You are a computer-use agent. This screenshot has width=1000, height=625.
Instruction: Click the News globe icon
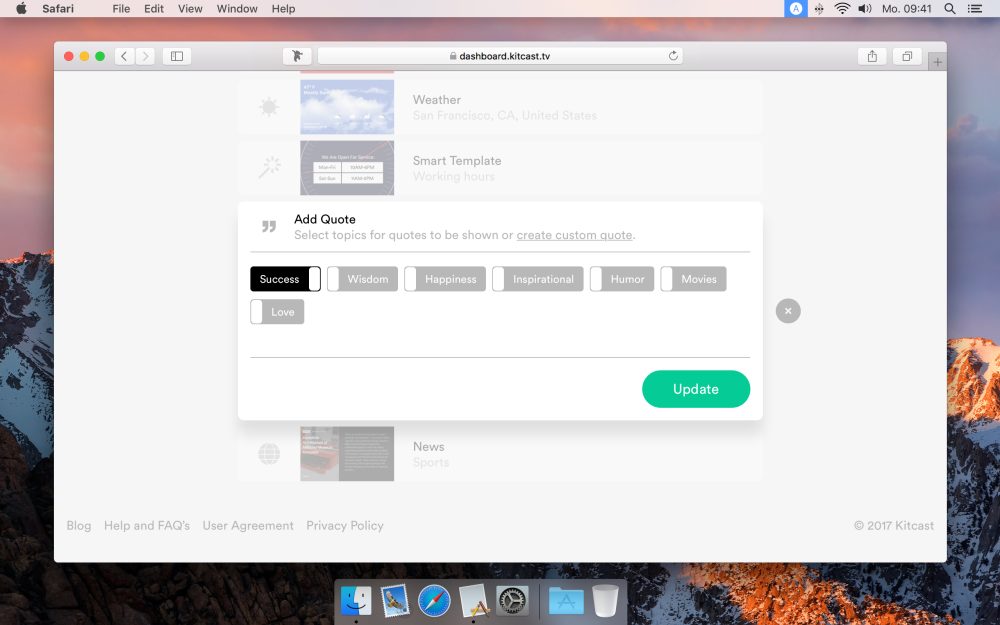269,453
